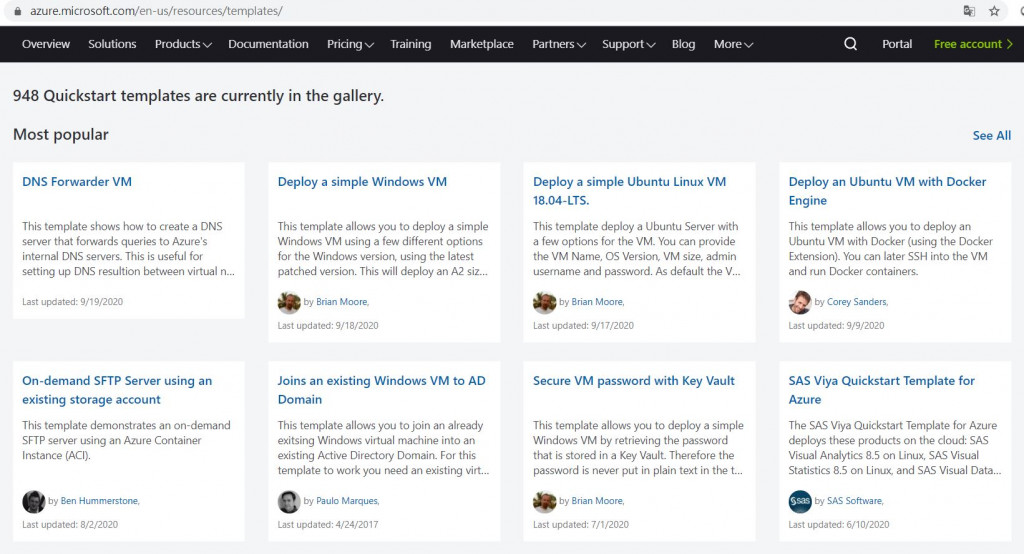Open Blog in navigation bar
Image resolution: width=1024 pixels, height=554 pixels.
(x=684, y=44)
